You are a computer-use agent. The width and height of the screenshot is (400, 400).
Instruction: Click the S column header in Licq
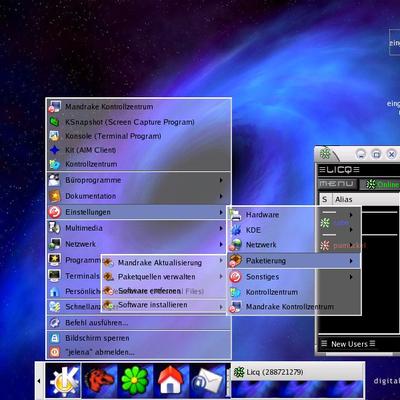(x=325, y=199)
